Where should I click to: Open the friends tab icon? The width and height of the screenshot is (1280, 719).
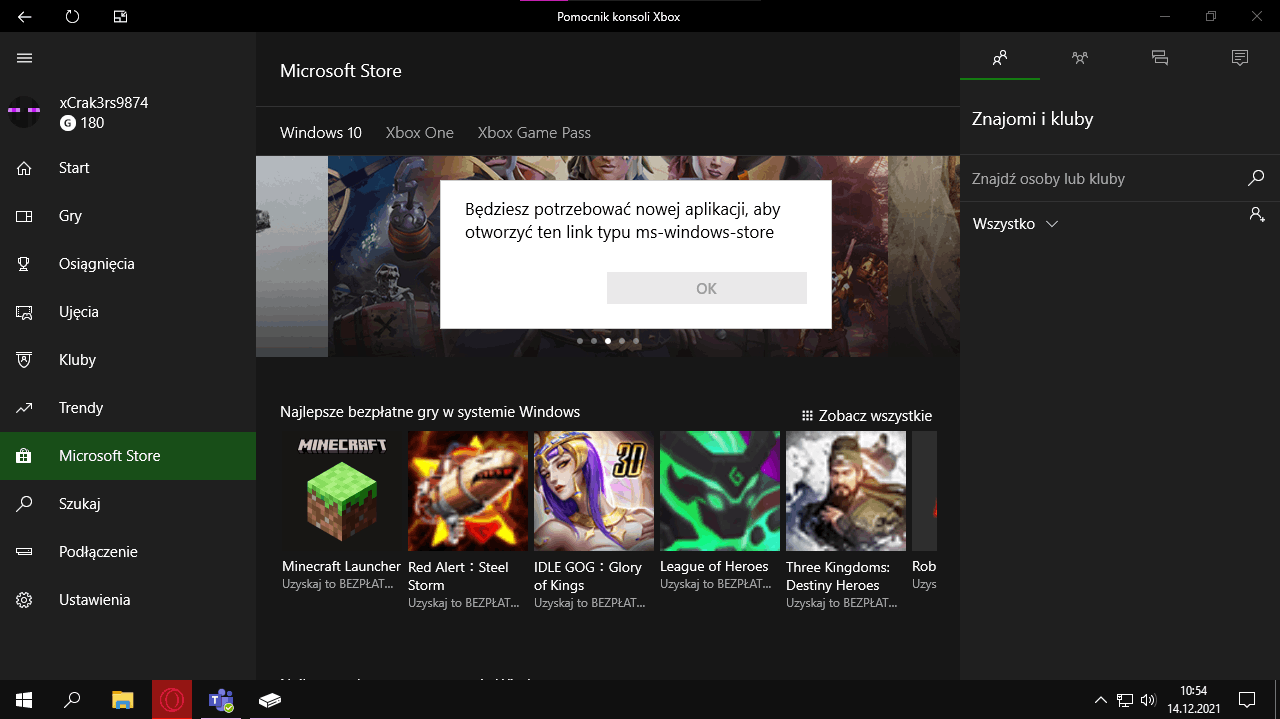click(x=1000, y=58)
